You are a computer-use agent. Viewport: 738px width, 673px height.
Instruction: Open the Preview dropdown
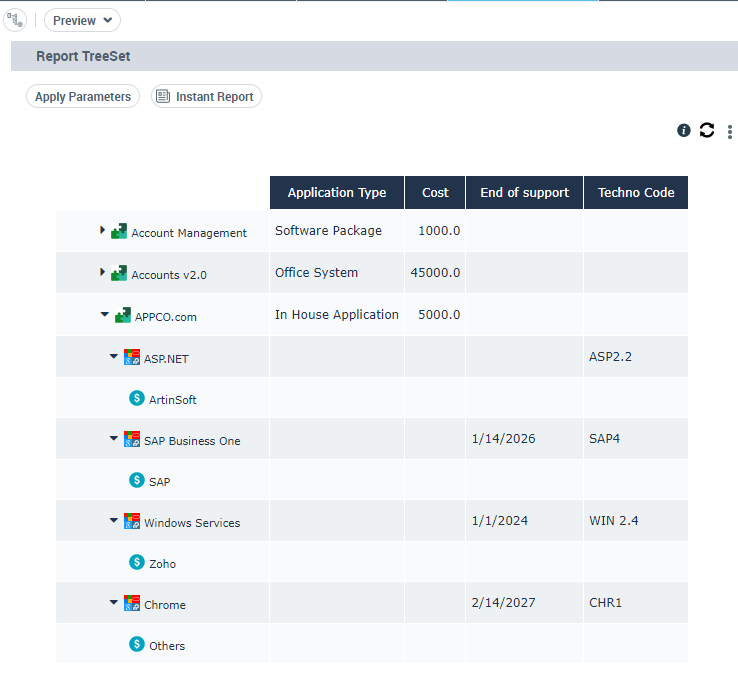[x=82, y=20]
